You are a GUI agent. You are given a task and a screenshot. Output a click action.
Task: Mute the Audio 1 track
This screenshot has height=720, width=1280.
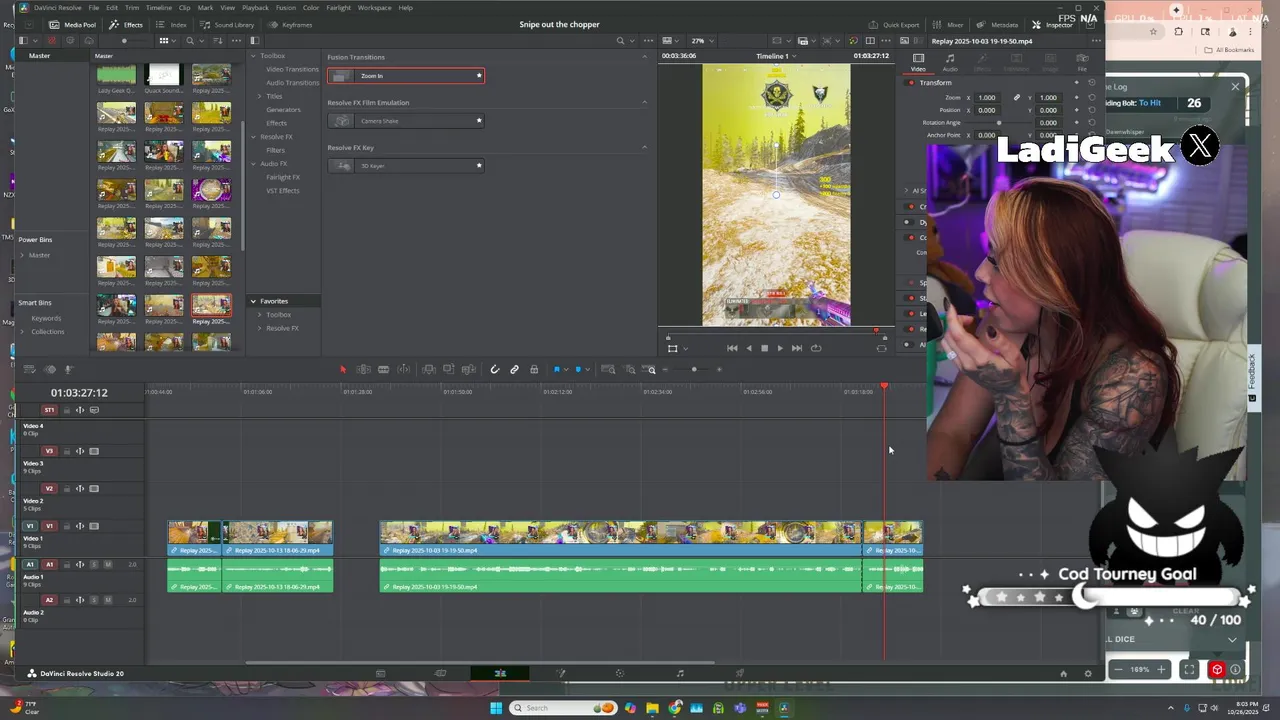108,564
